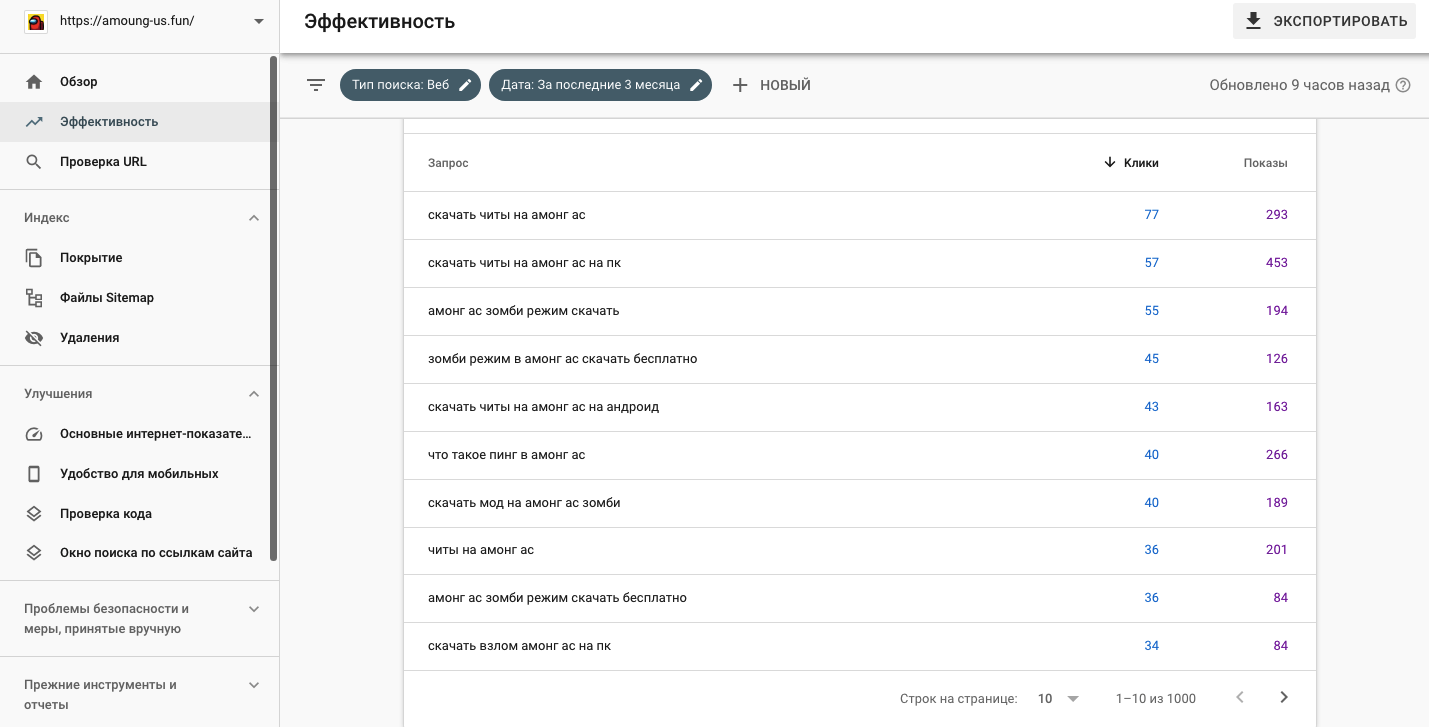1429x727 pixels.
Task: Click the ЭКСПОРТИРОВАТЬ download button
Action: click(x=1325, y=21)
